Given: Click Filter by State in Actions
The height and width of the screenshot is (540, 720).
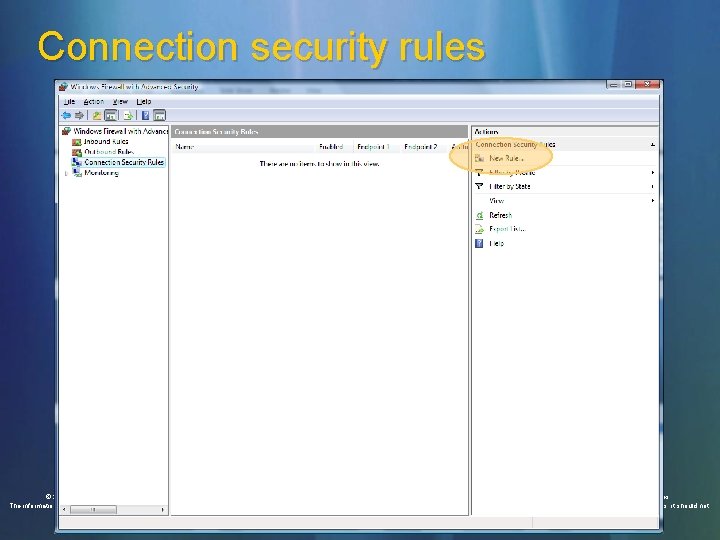Looking at the screenshot, I should point(510,186).
